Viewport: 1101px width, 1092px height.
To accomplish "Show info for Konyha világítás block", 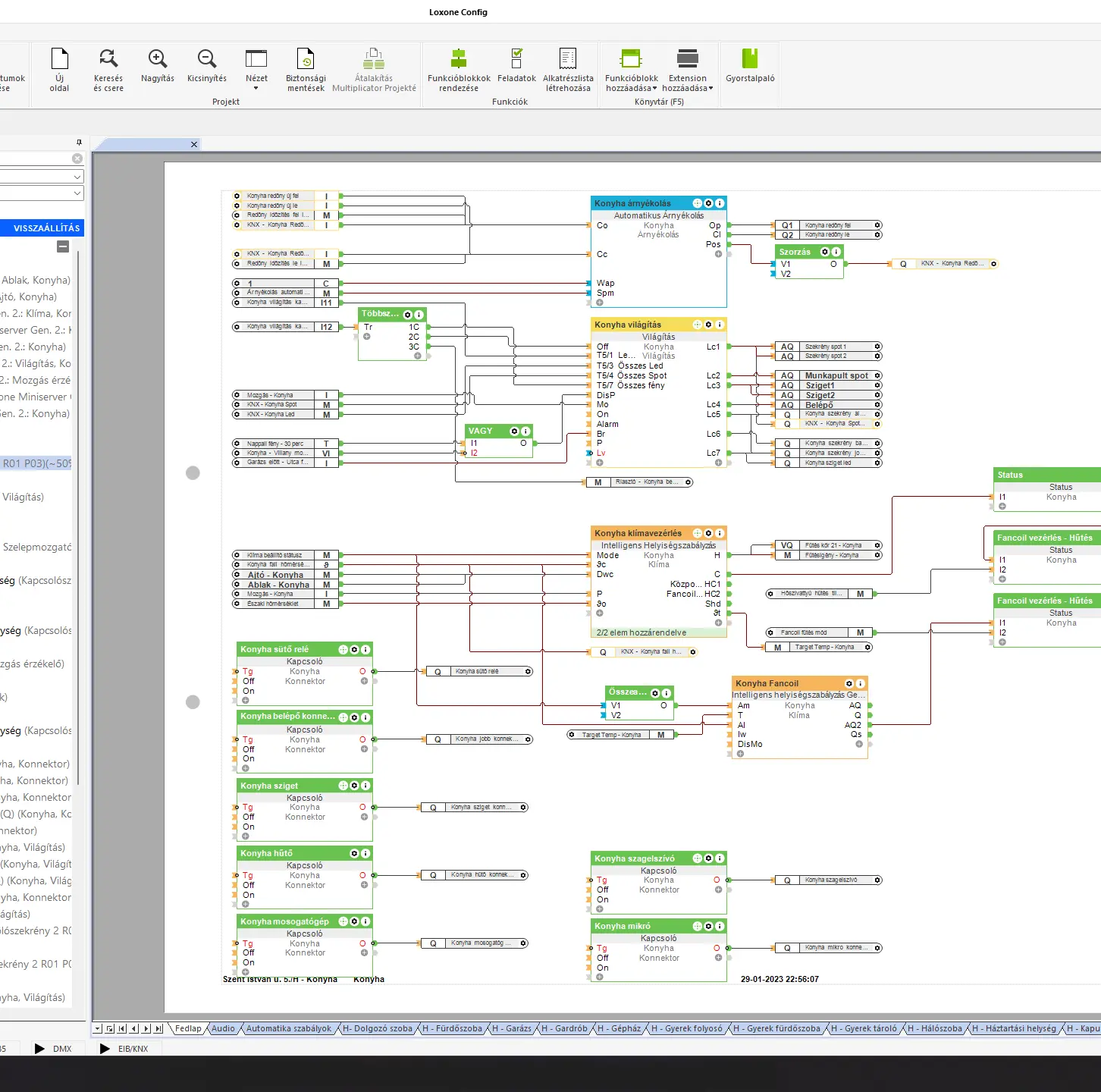I will (x=720, y=325).
